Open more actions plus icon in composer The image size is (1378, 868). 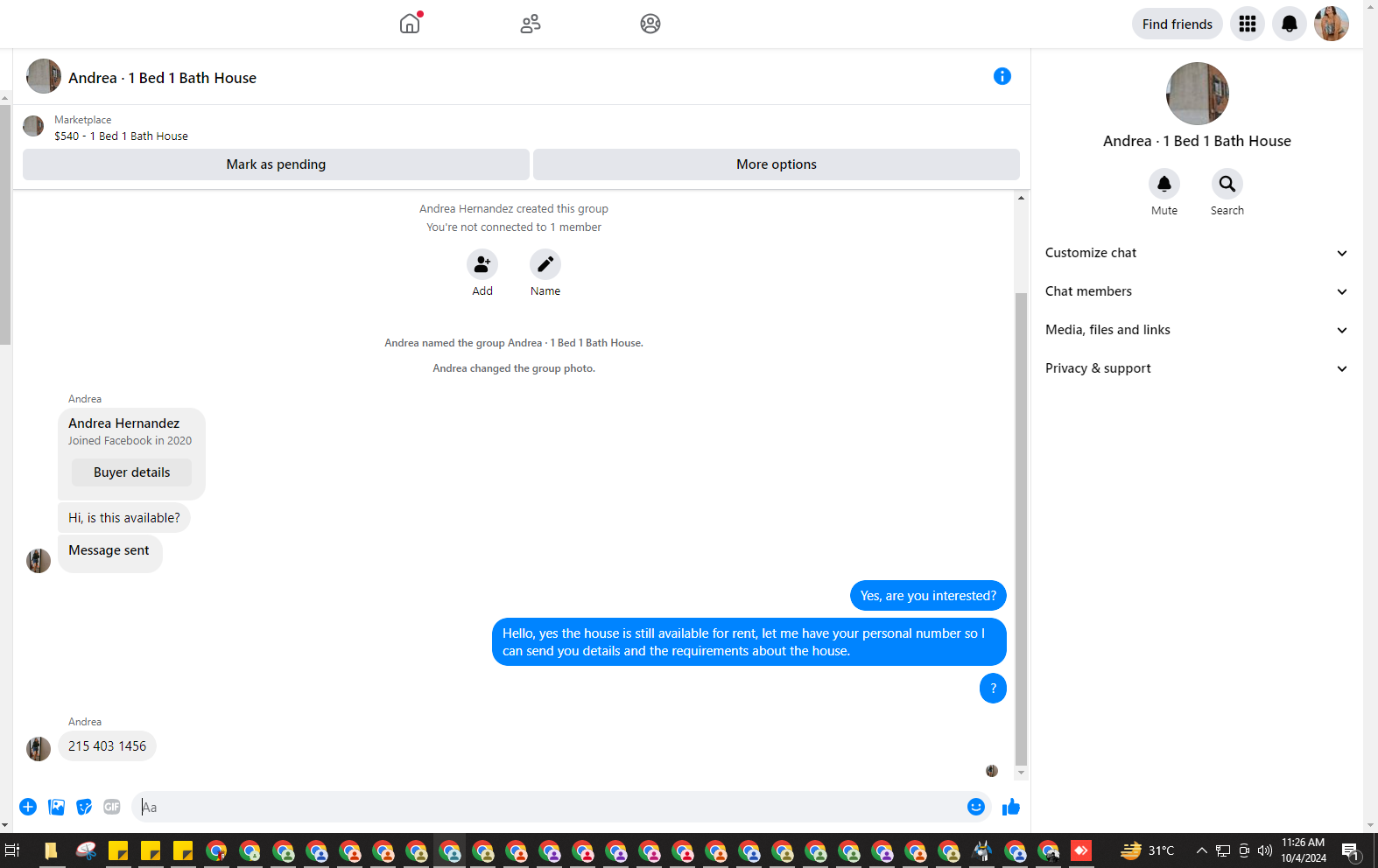[28, 807]
